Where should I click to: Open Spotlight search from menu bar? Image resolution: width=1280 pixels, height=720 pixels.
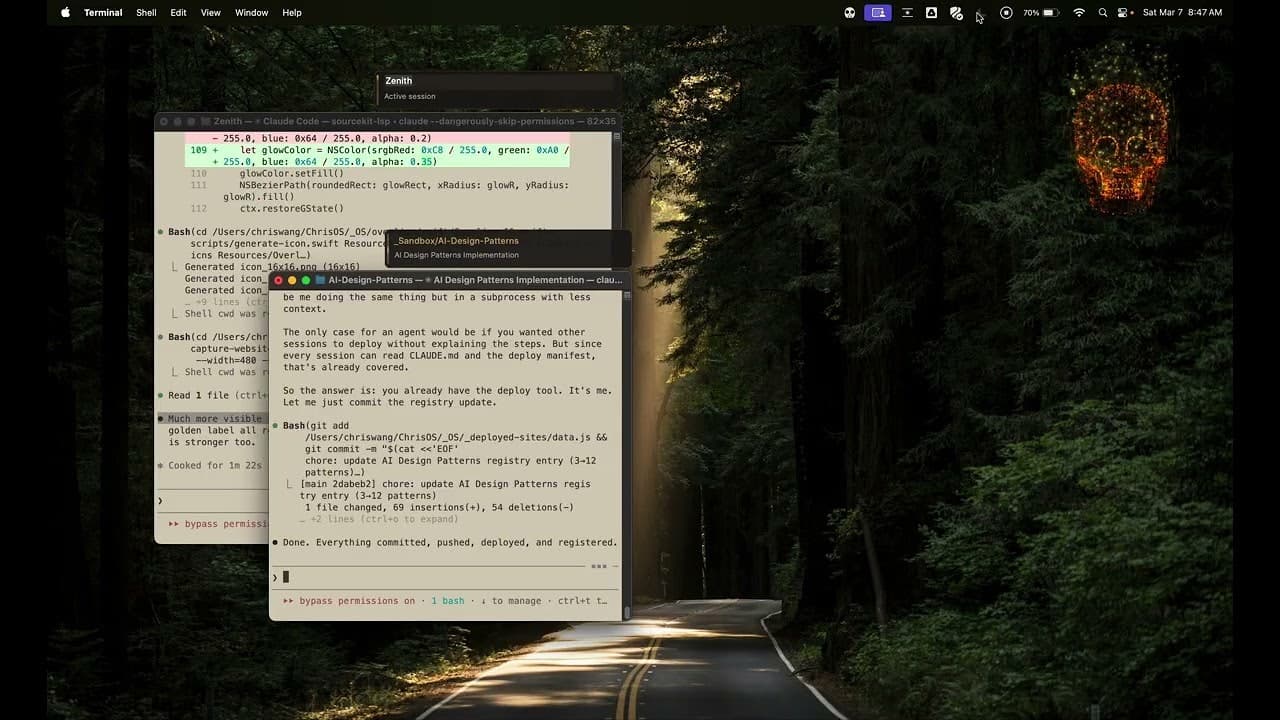pyautogui.click(x=1102, y=13)
